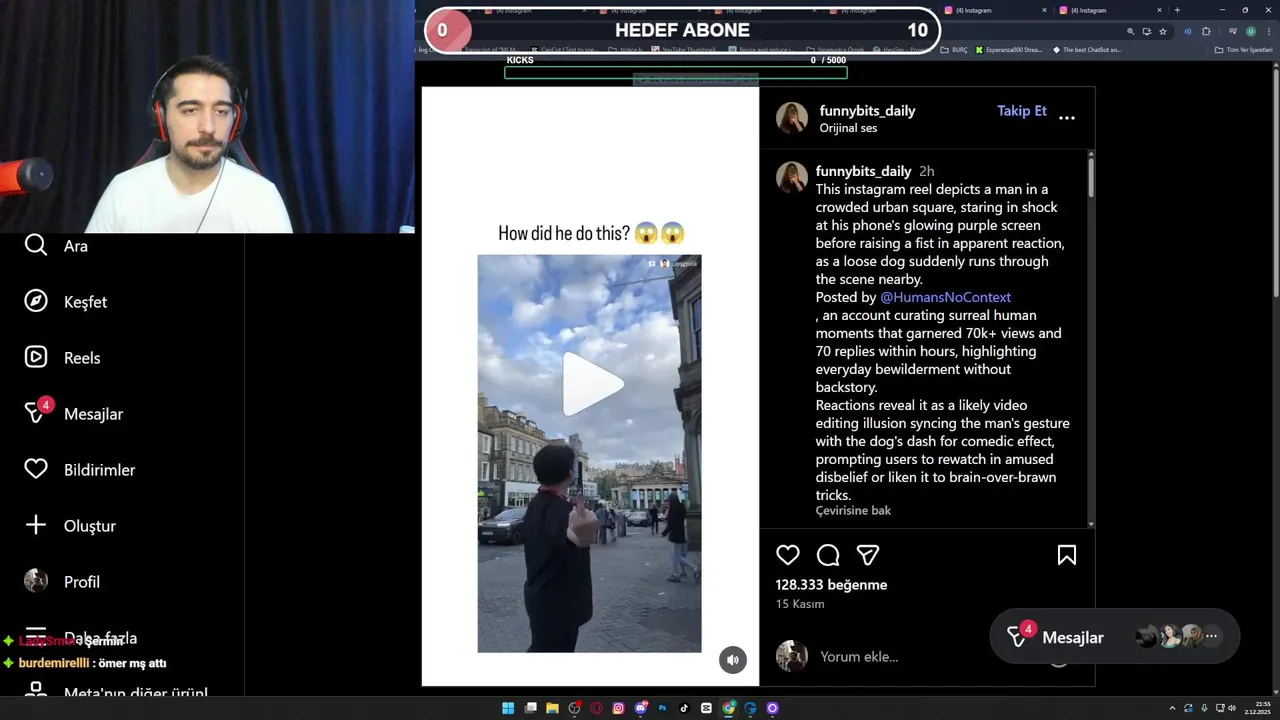The image size is (1280, 720).
Task: Click the caption author funnybits_daily username
Action: (863, 171)
